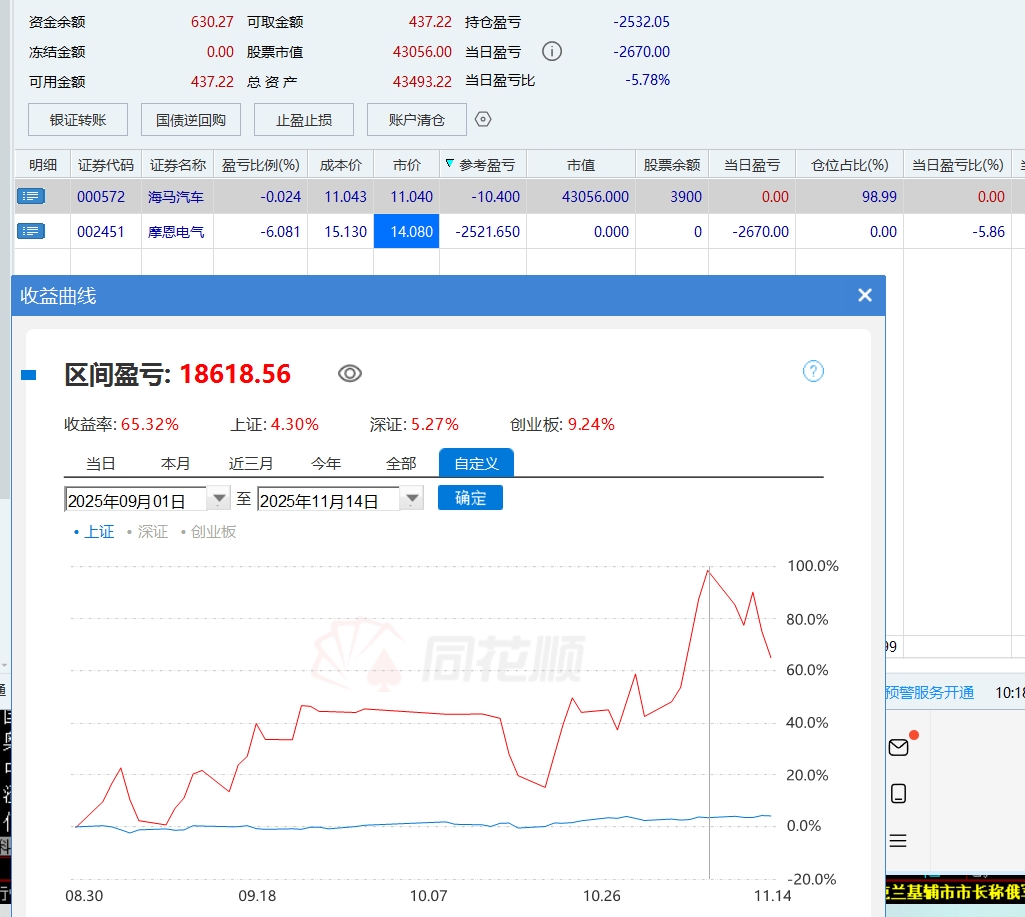This screenshot has width=1025, height=917.
Task: Click the 国债逆回购 button
Action: click(191, 120)
